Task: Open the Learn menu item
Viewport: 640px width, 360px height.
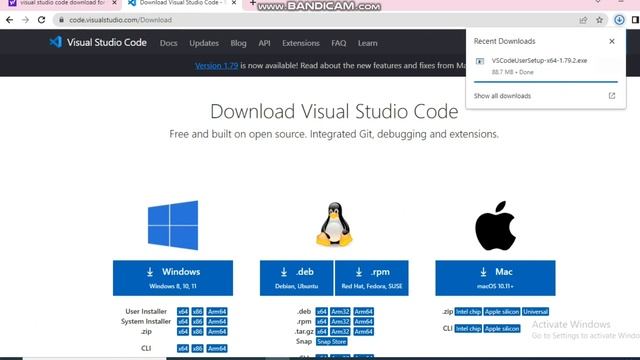Action: (x=368, y=43)
